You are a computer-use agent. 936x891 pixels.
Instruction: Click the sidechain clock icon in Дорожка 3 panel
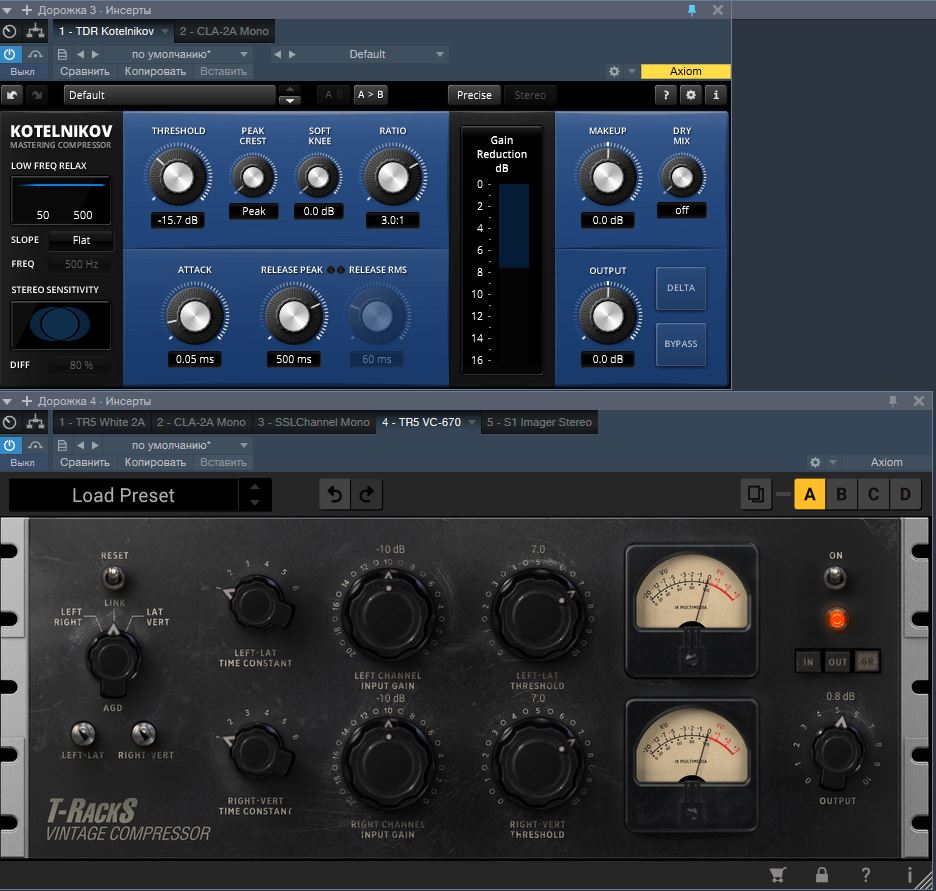[10, 31]
